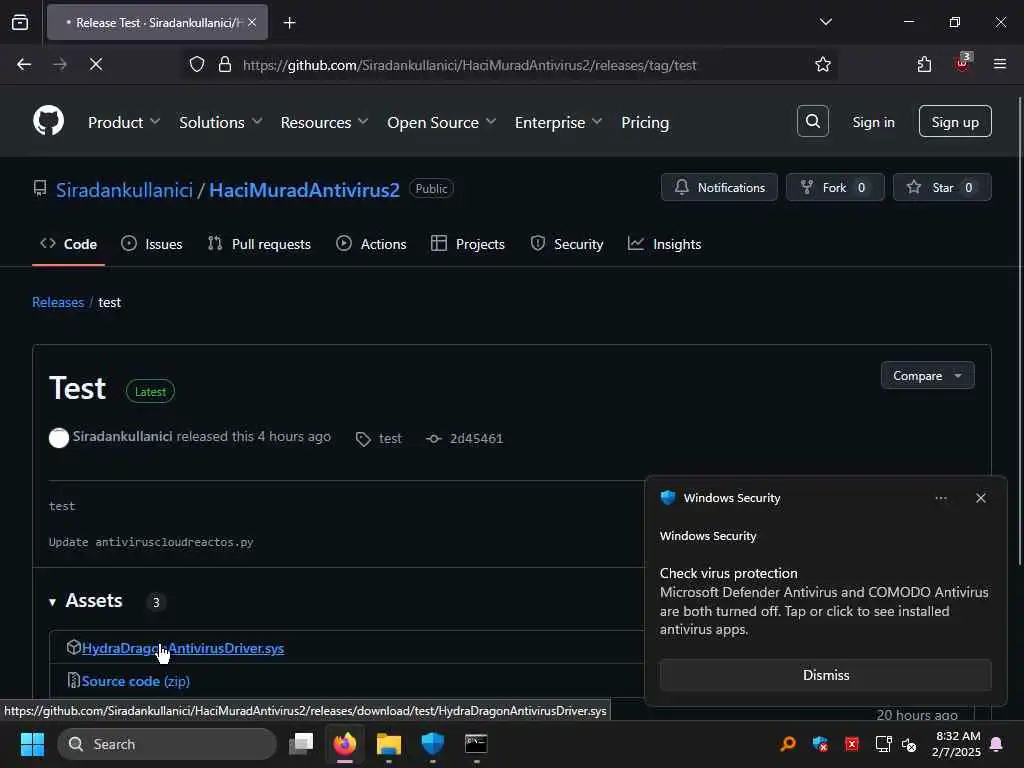The height and width of the screenshot is (768, 1024).
Task: Open the Pricing page
Action: [645, 122]
